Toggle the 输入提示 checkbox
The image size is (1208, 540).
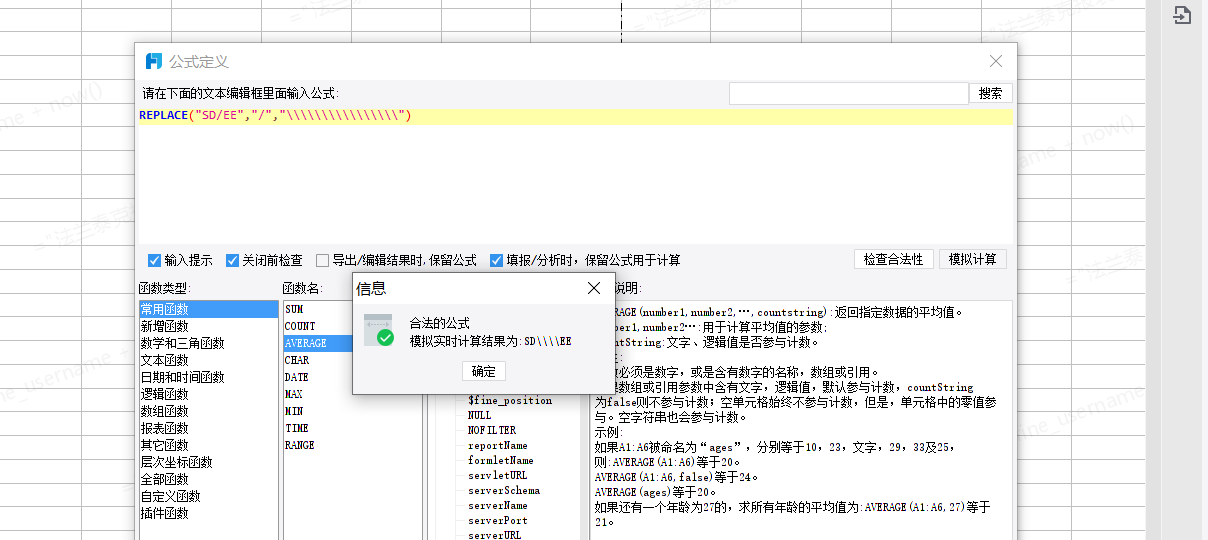[x=154, y=260]
